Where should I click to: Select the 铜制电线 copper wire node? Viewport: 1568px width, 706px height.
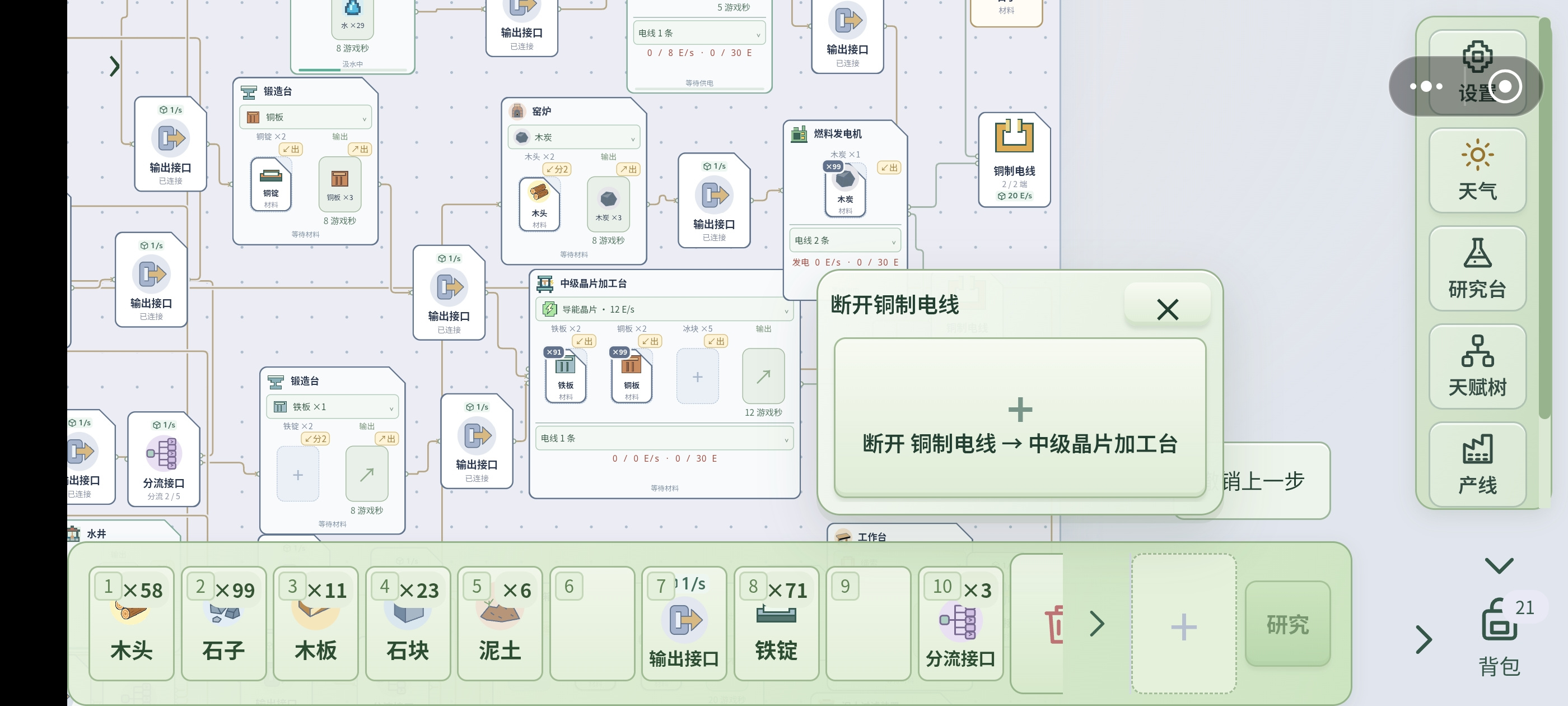1014,160
